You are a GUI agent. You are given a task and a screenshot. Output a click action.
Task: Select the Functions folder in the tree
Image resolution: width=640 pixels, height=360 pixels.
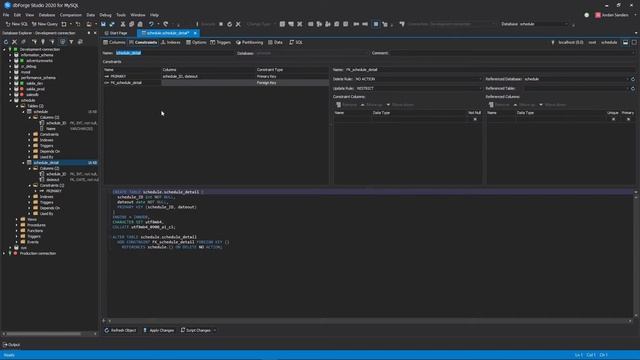tap(35, 231)
